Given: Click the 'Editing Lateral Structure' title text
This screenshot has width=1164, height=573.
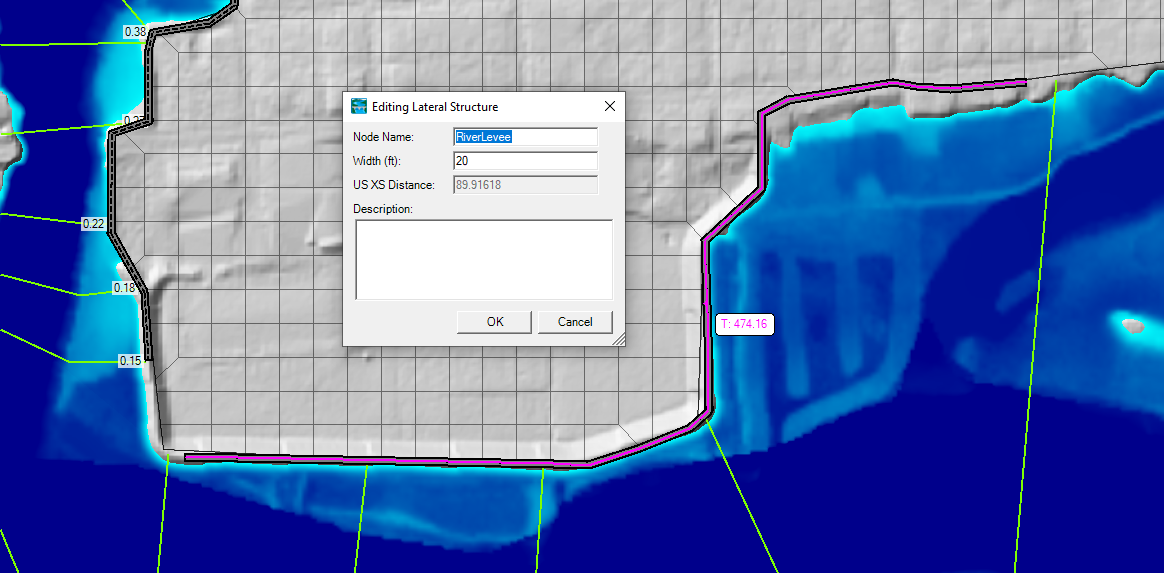Looking at the screenshot, I should pos(435,107).
